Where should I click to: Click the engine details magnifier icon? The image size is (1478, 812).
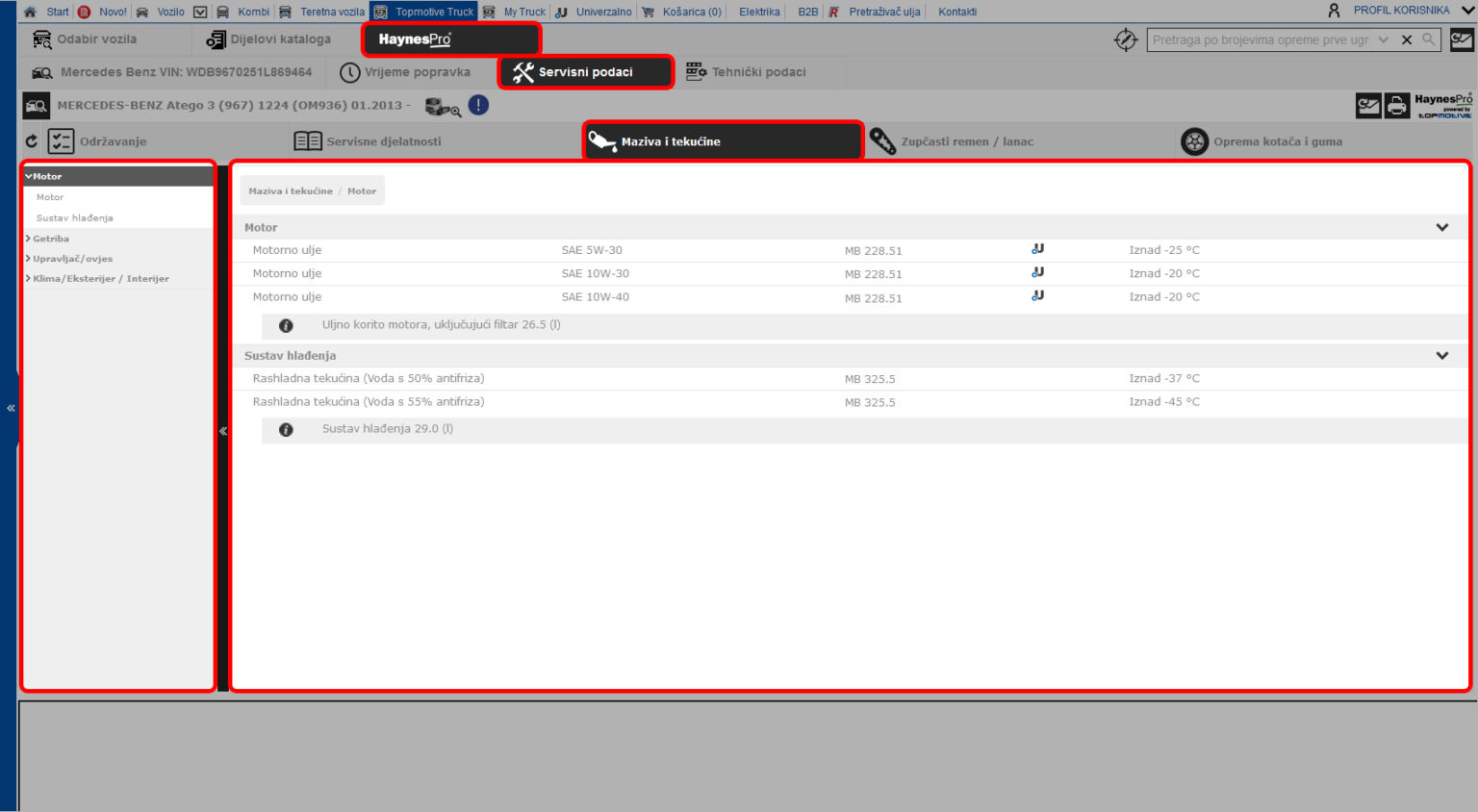[x=444, y=107]
